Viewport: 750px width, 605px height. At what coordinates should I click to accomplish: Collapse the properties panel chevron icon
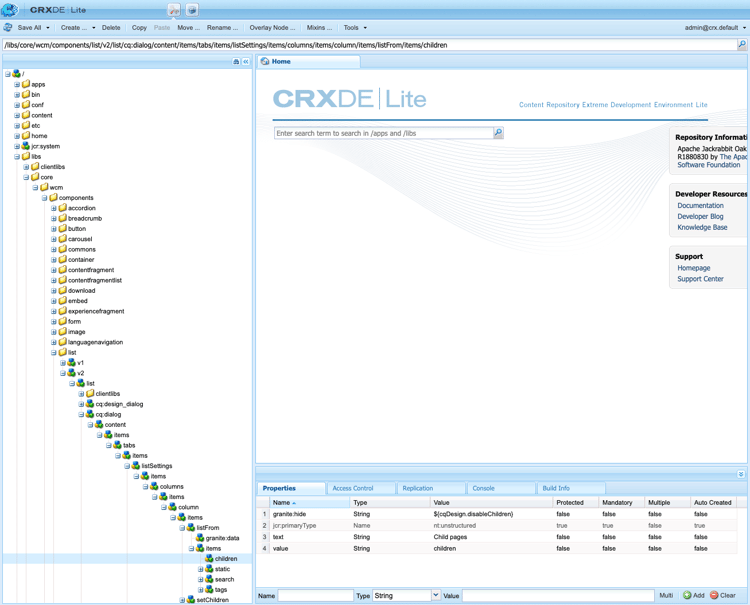pos(741,474)
